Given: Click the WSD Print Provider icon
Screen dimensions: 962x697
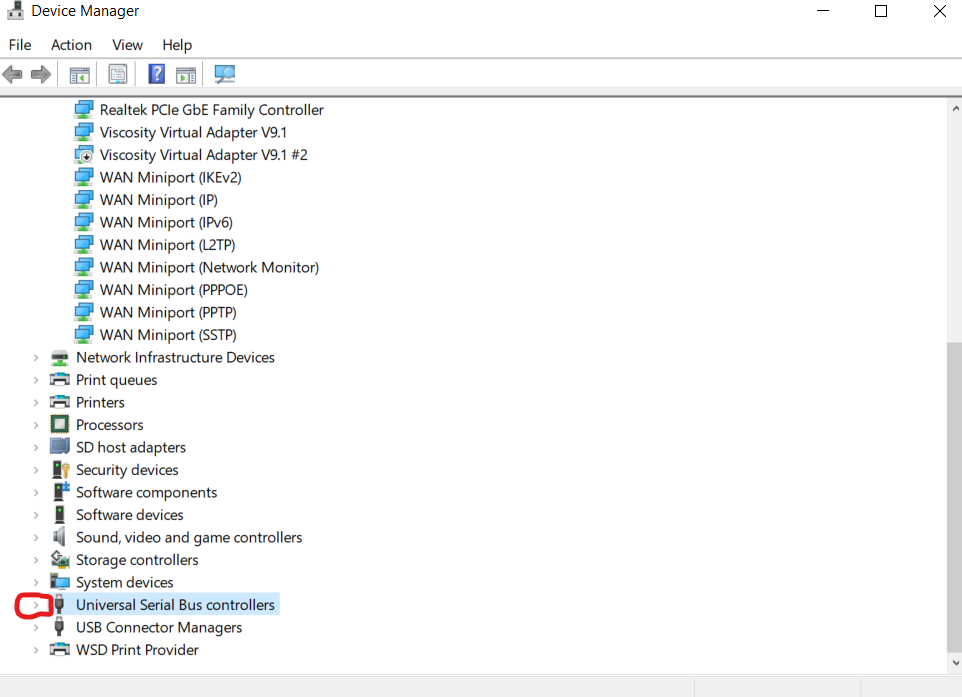Looking at the screenshot, I should pos(60,649).
